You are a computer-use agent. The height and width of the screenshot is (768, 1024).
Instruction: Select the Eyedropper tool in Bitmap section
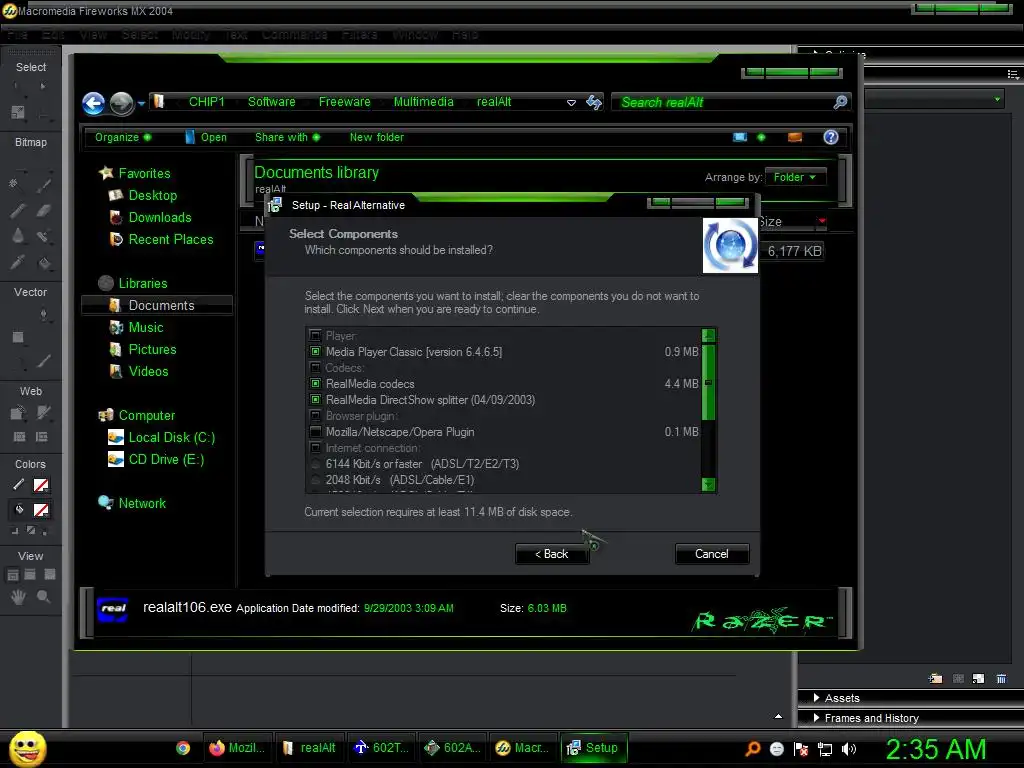[x=18, y=263]
